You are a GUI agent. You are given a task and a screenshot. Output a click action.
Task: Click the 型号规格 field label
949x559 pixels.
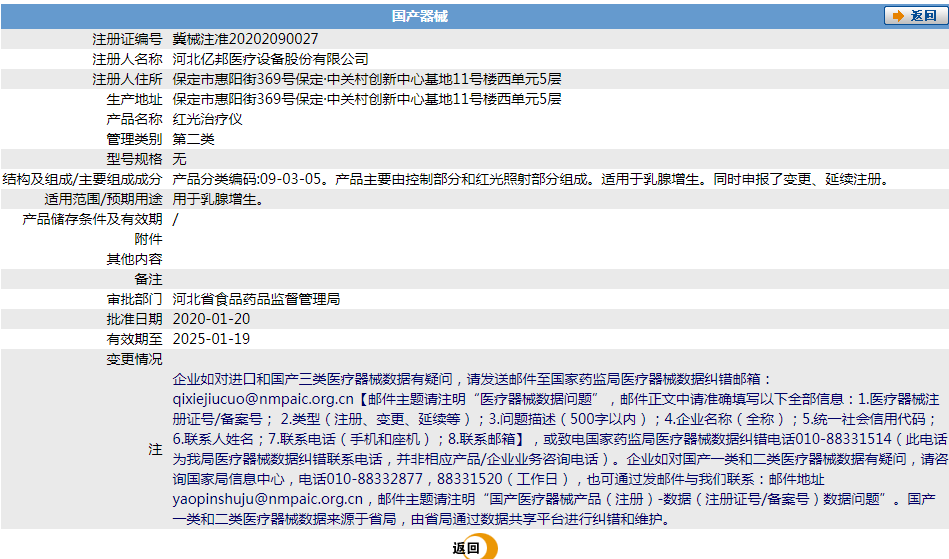[x=134, y=159]
